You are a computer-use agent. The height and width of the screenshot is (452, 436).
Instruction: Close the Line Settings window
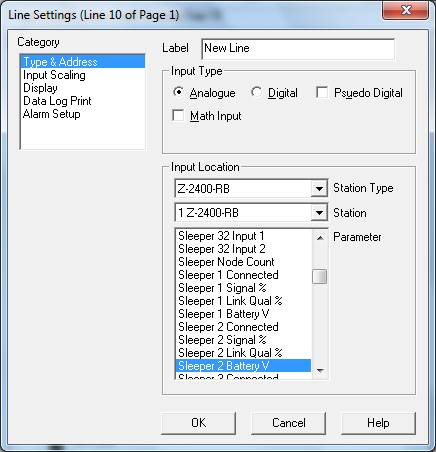pyautogui.click(x=405, y=10)
